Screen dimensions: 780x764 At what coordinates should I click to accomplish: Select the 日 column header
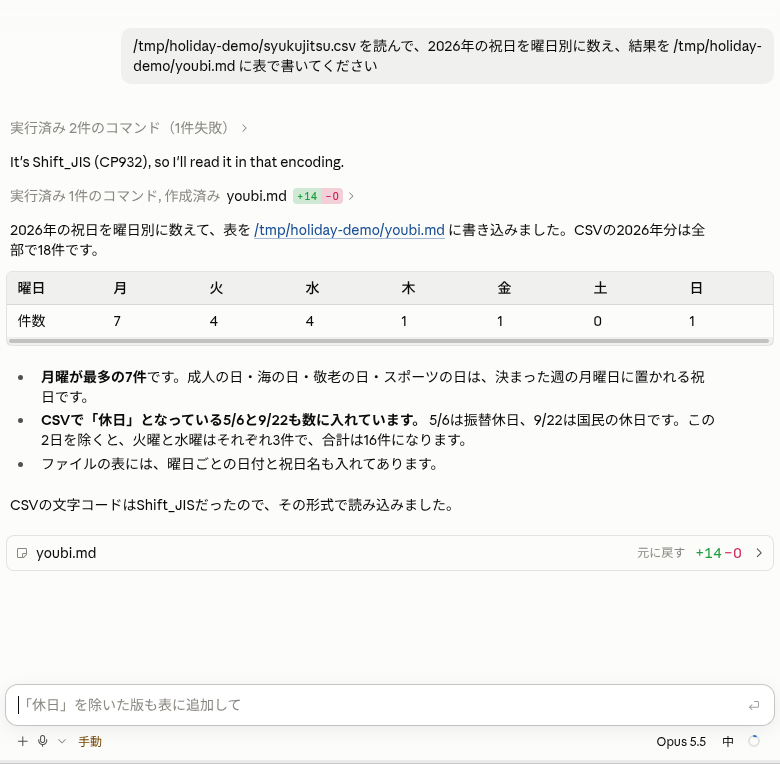696,288
